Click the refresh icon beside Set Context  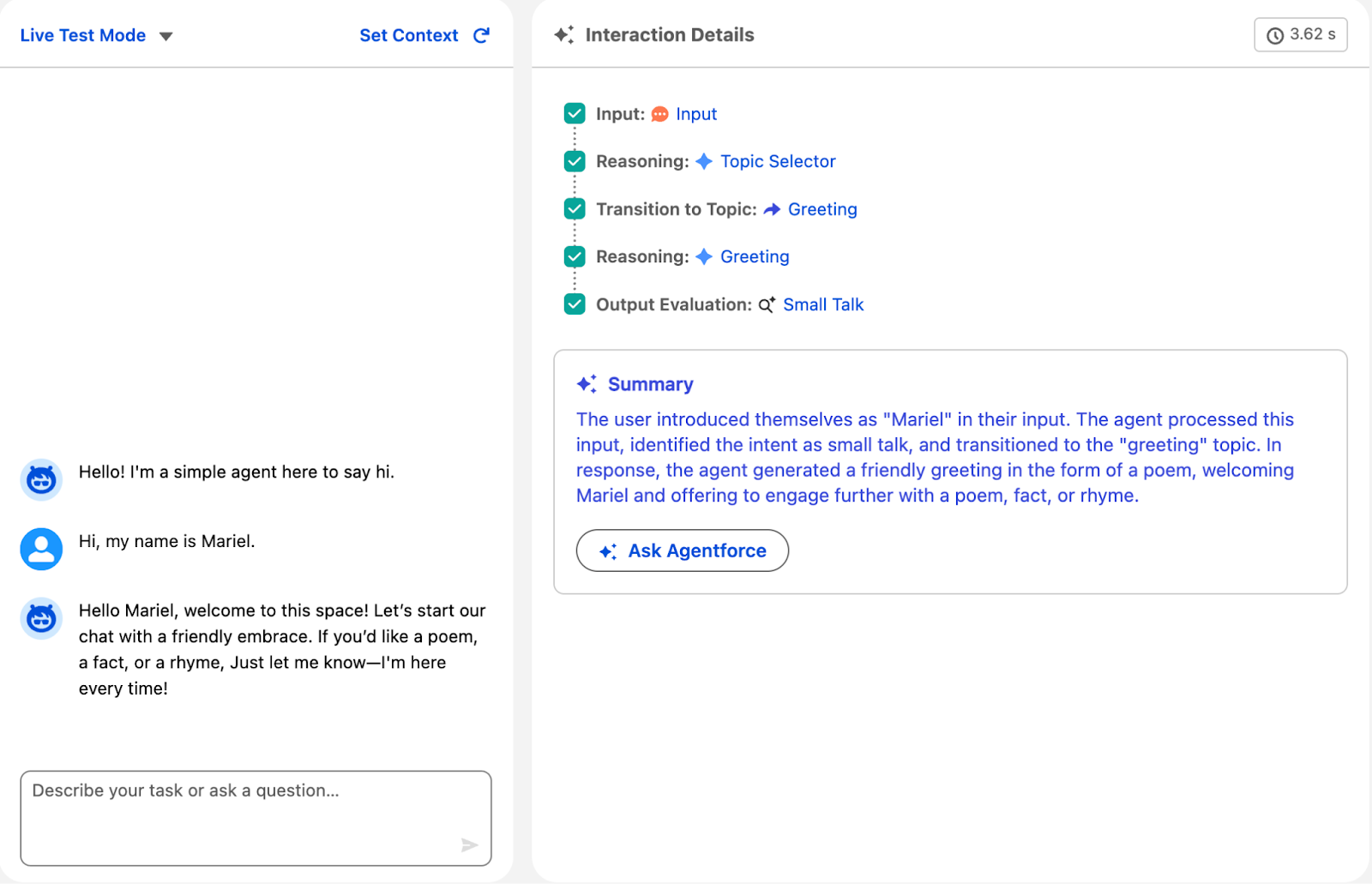click(x=481, y=35)
